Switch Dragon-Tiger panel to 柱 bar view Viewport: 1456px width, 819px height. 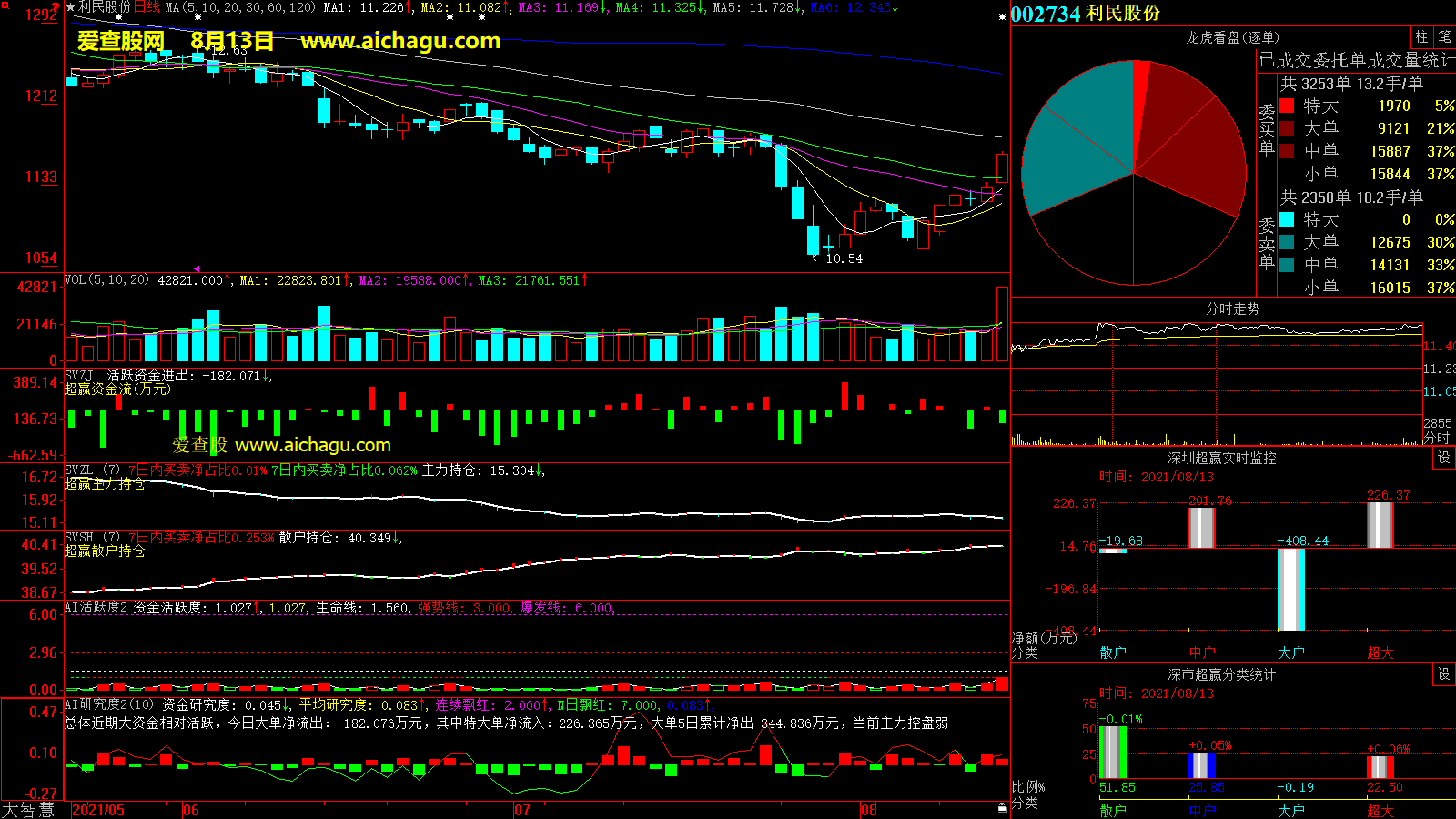pos(1421,36)
